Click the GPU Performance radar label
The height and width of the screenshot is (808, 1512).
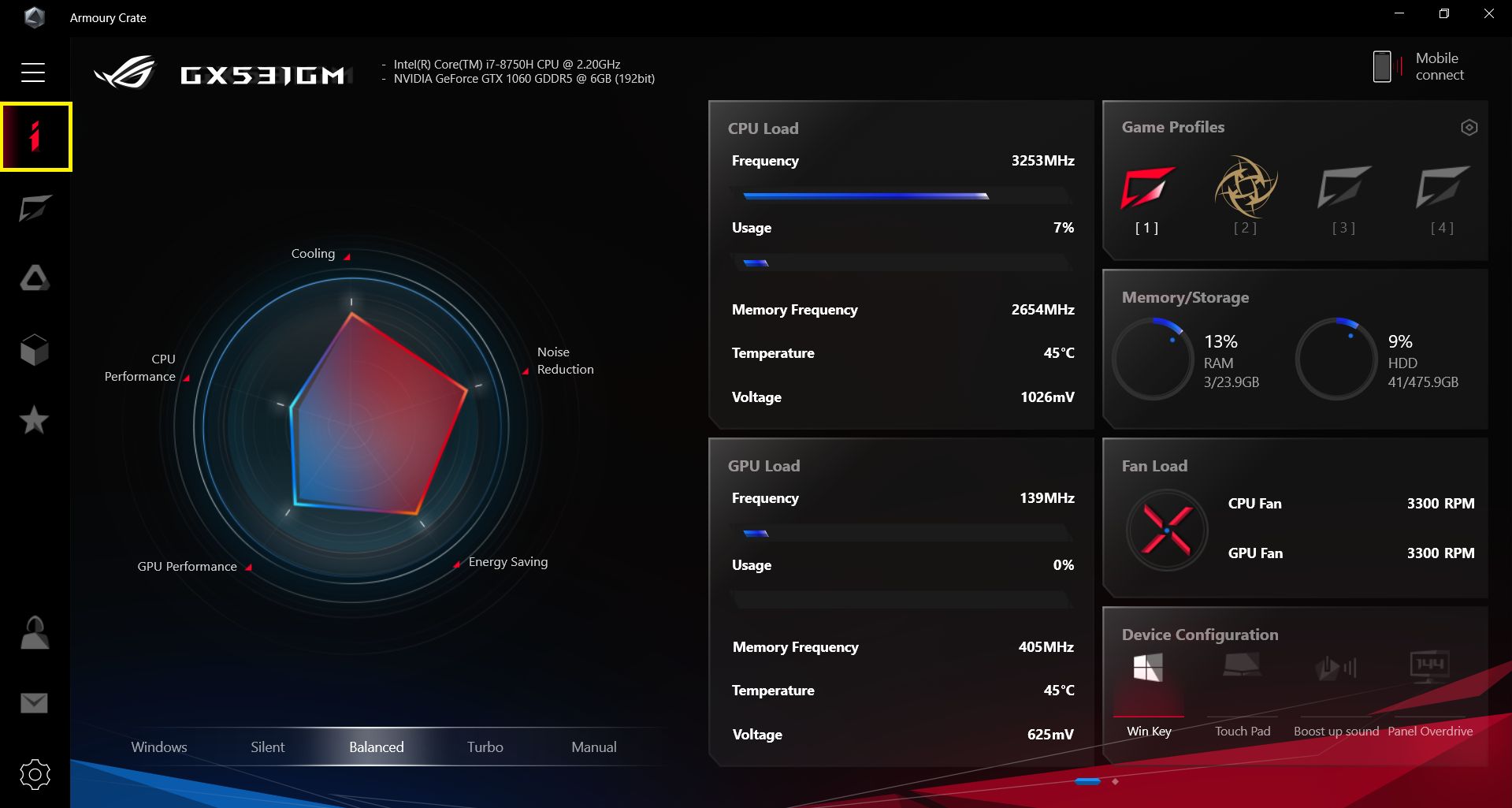click(x=187, y=566)
